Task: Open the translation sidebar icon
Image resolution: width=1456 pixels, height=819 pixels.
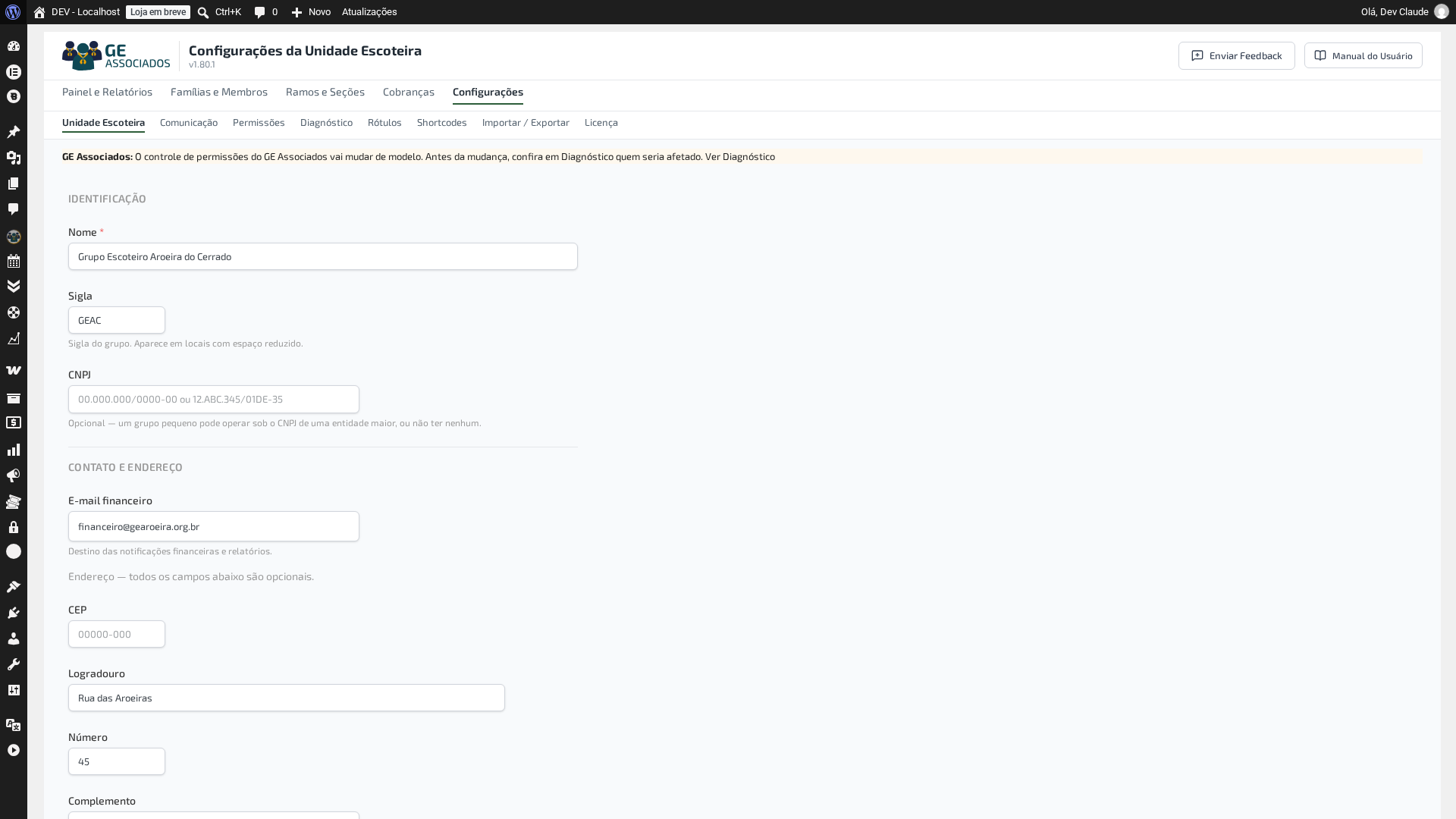Action: pos(14,725)
